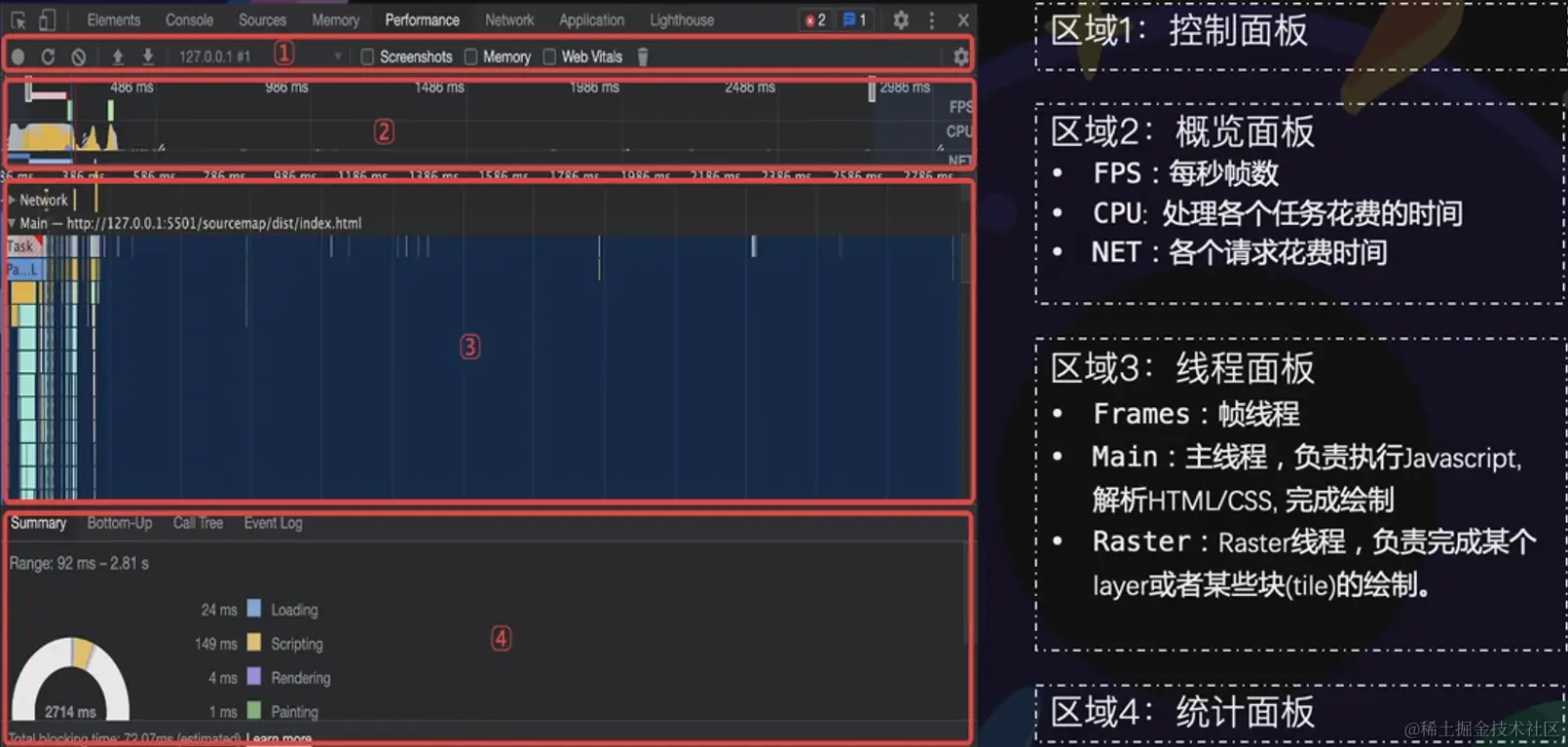The image size is (1568, 747).
Task: Switch to the Call Tree tab
Action: click(x=198, y=523)
